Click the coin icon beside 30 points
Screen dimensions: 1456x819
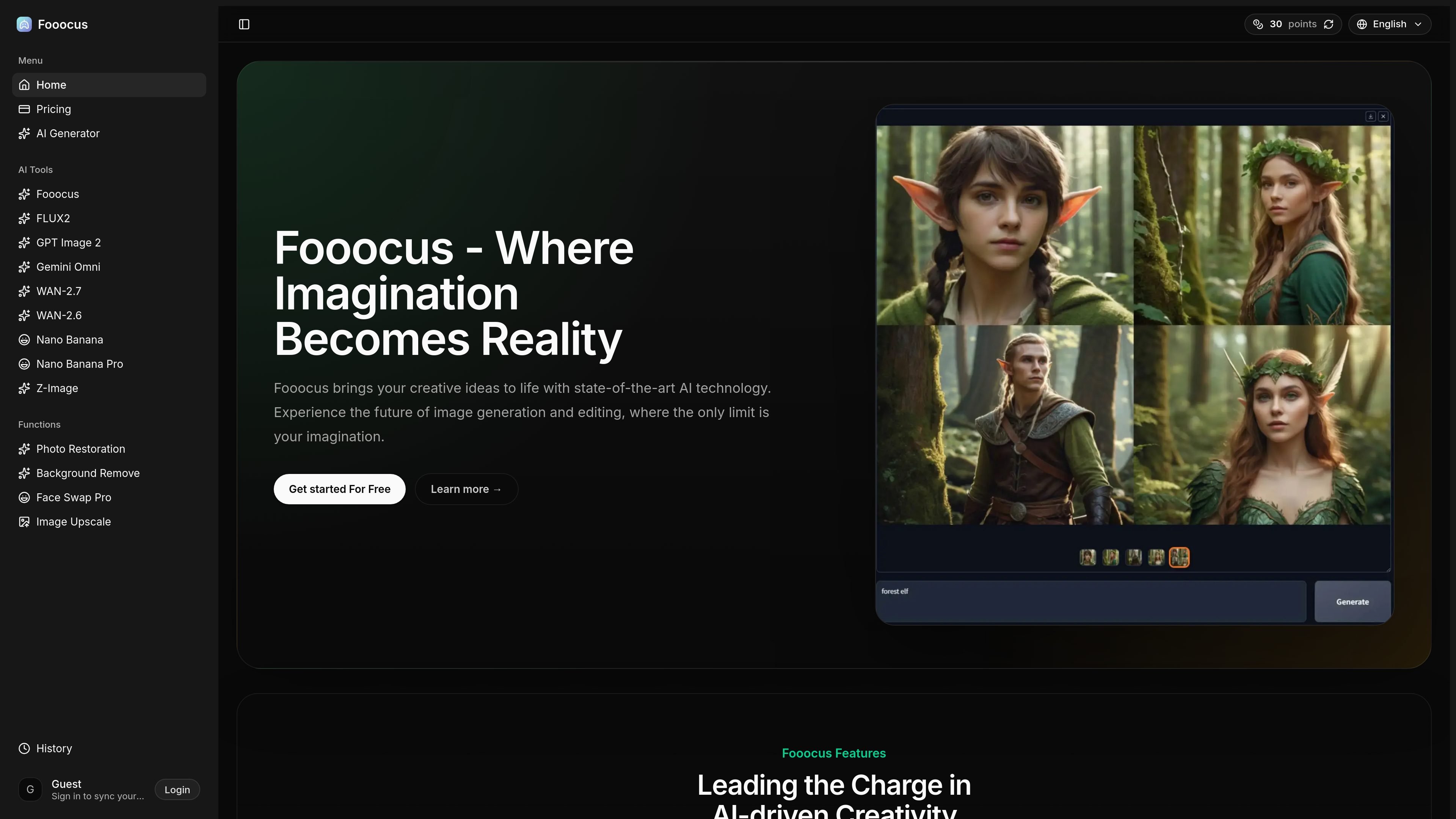[1258, 24]
